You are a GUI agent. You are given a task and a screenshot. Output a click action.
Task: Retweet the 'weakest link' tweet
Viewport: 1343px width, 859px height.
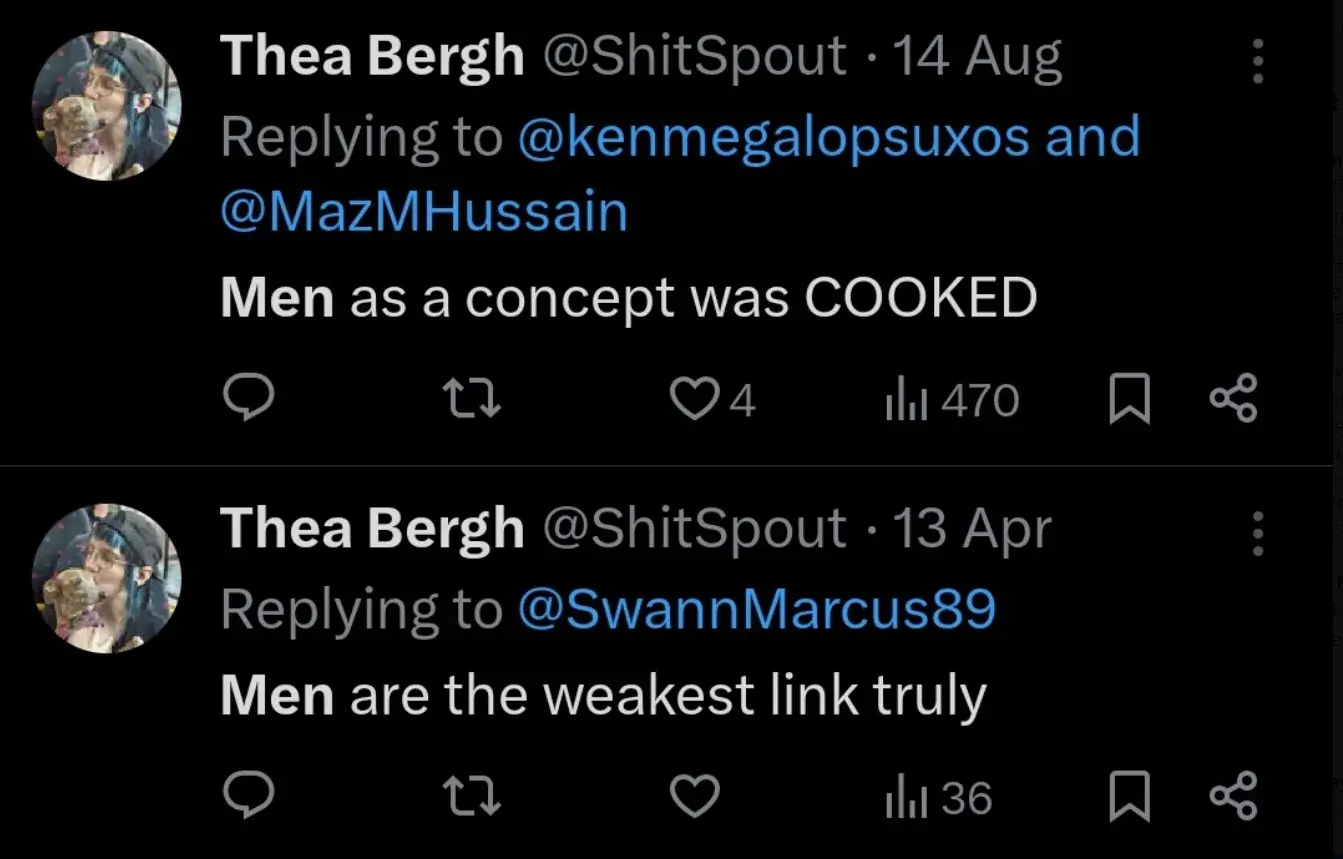(x=472, y=797)
